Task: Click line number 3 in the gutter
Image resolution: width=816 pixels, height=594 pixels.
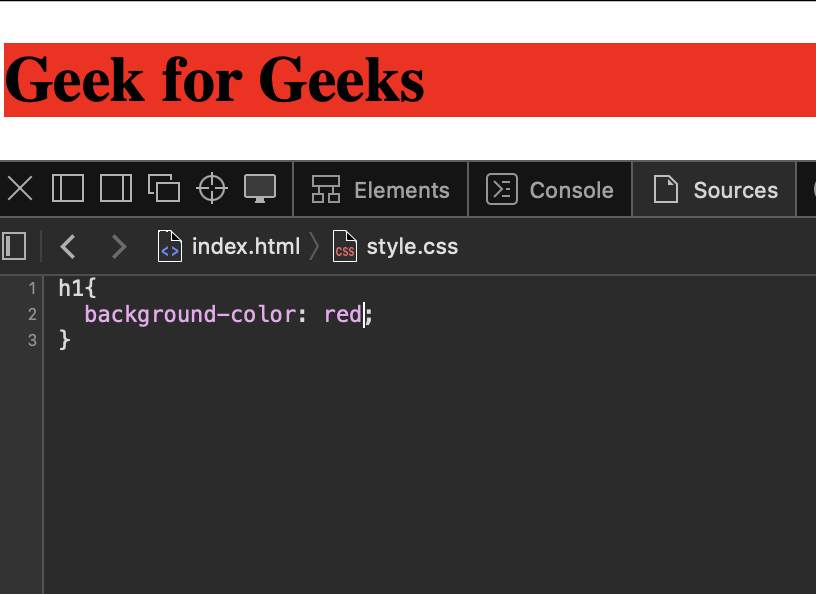Action: 32,340
